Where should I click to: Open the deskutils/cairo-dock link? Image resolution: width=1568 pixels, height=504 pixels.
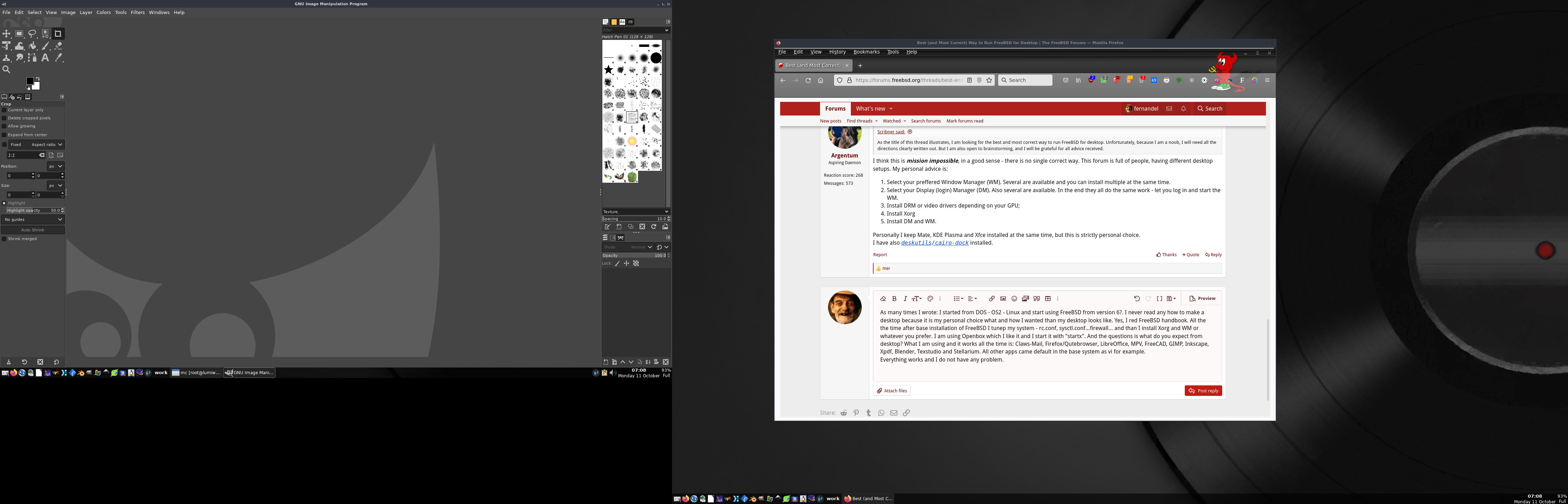(934, 243)
